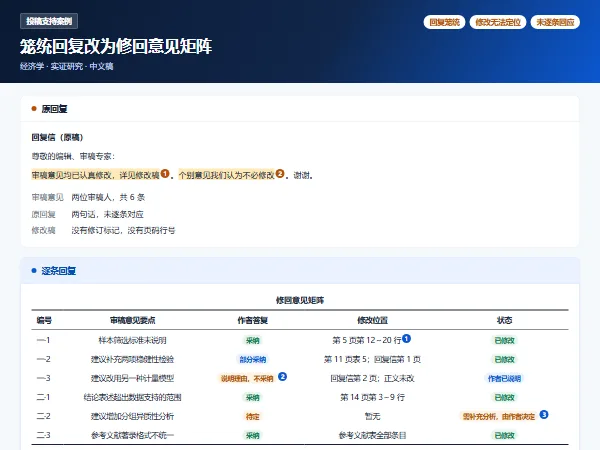
Task: Click the 修改位置 column header
Action: coord(372,320)
